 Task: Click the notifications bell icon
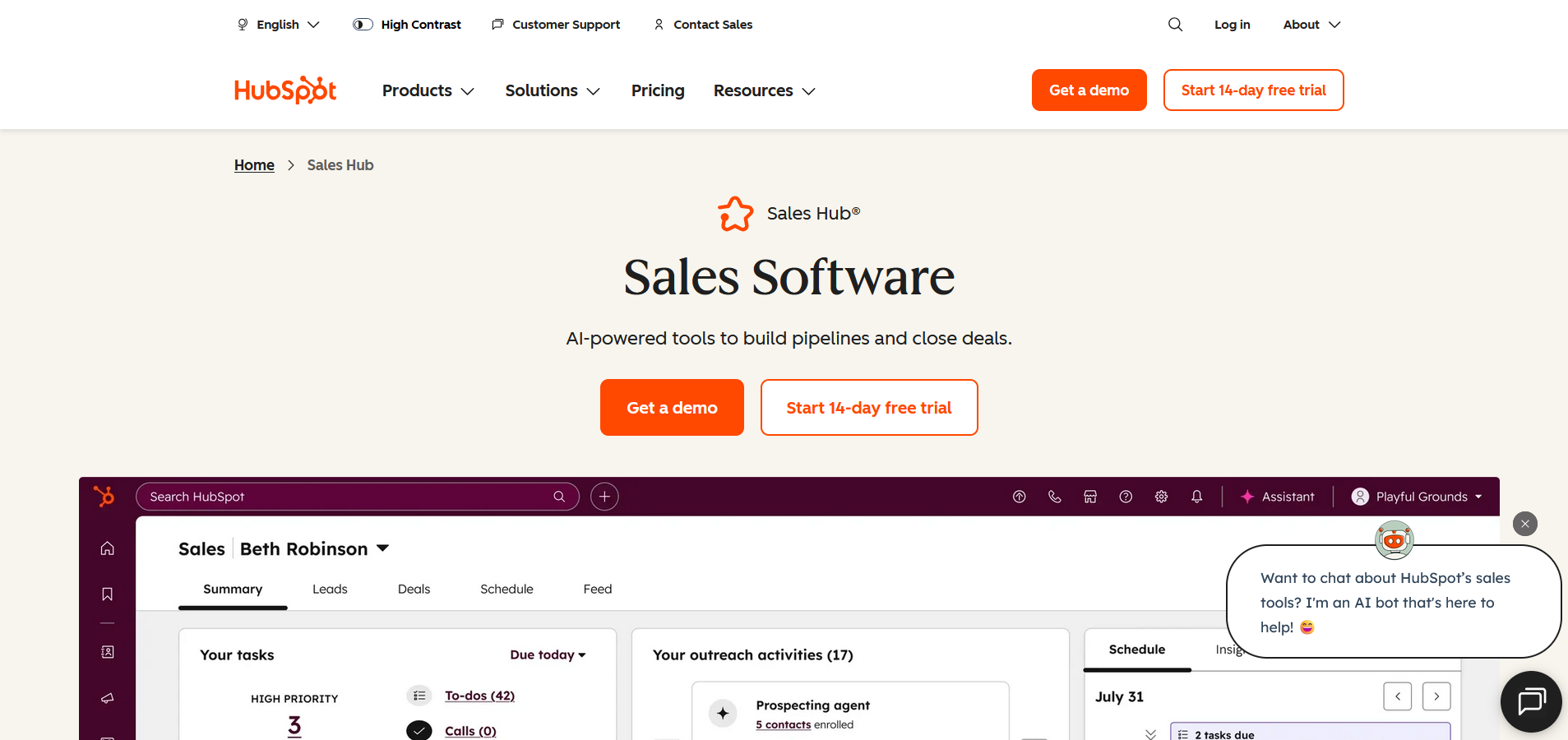[x=1196, y=497]
